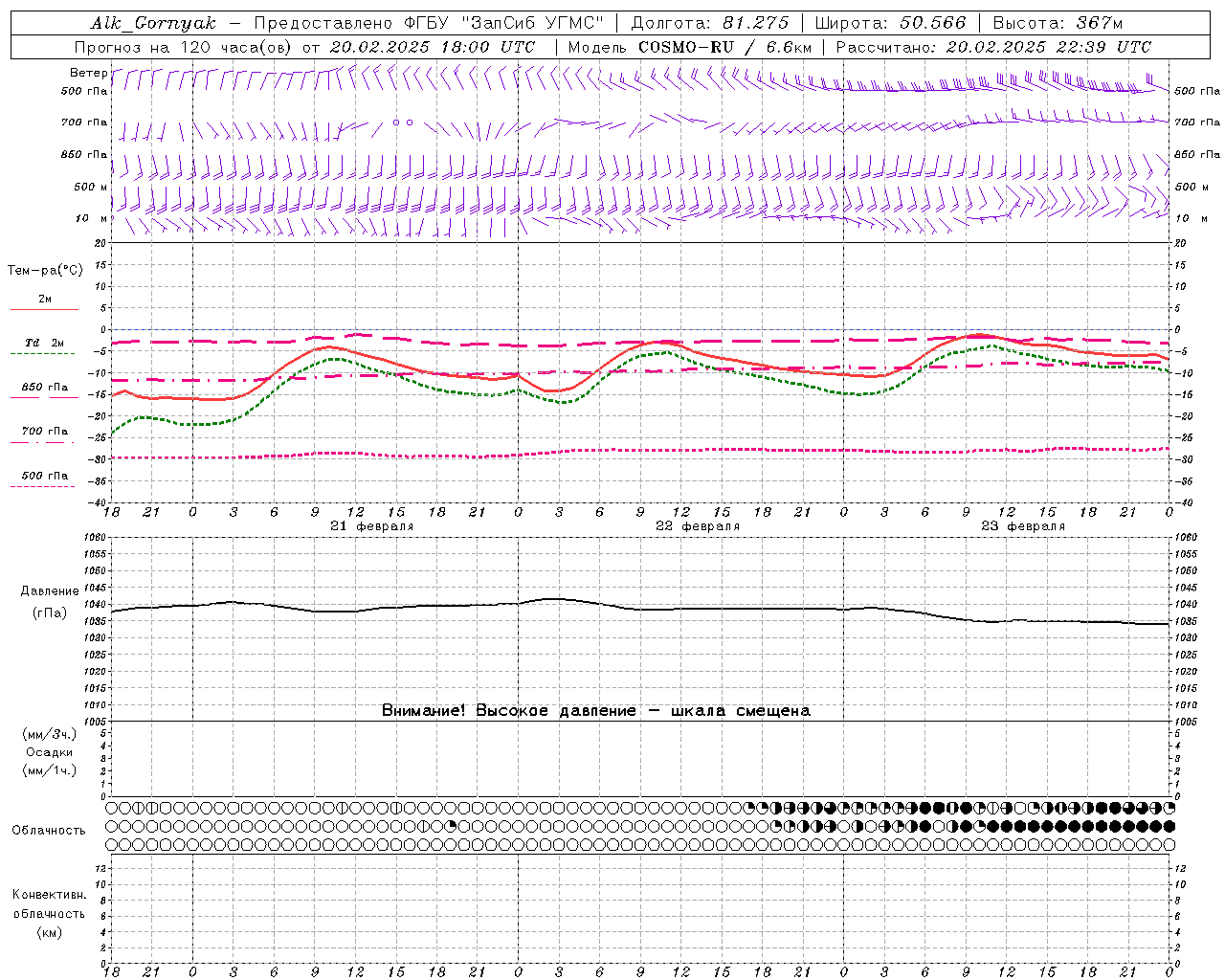This screenshot has height=980, width=1225.
Task: Click the 500 гПа entry in the temperature legend
Action: point(44,476)
